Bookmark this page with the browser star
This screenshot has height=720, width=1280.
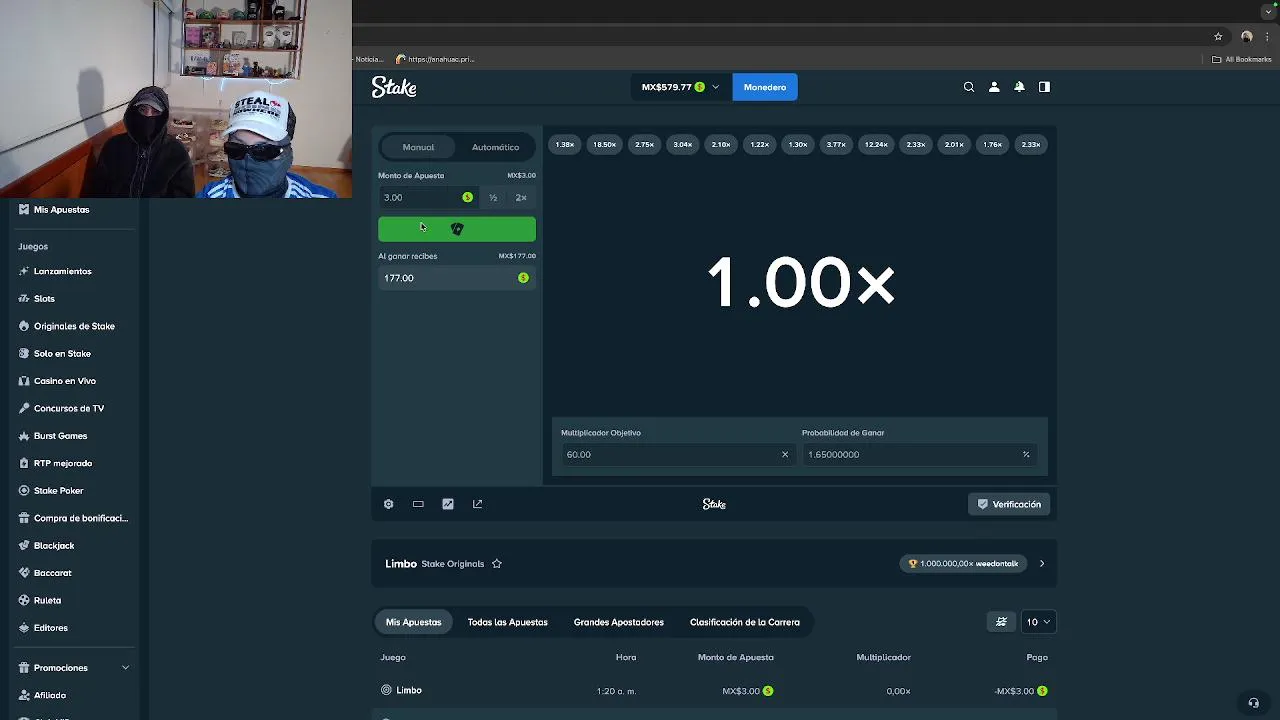coord(1218,37)
